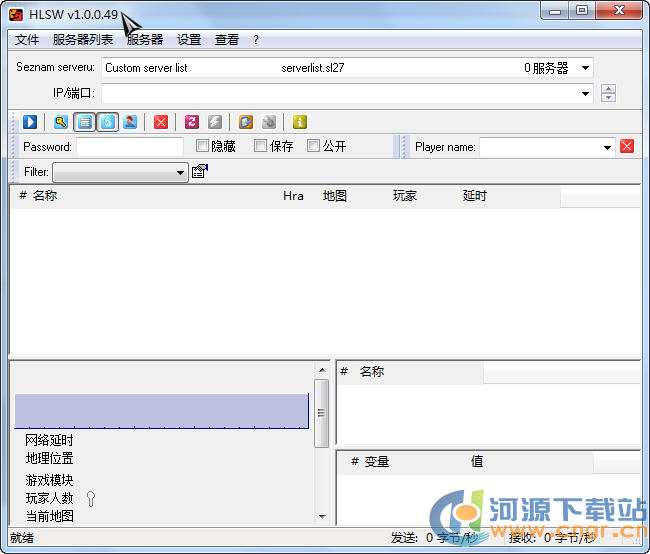Open the 文件 menu
Image resolution: width=650 pixels, height=554 pixels.
point(27,40)
